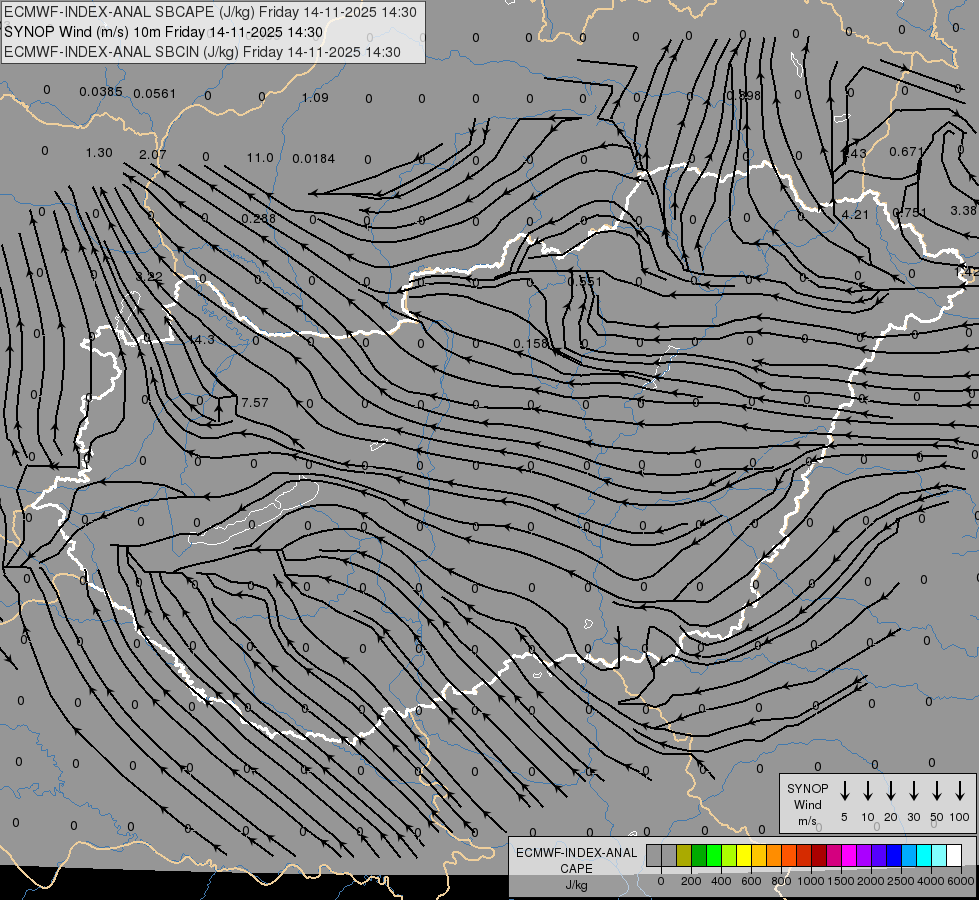Viewport: 979px width, 900px height.
Task: Click the J/kg unit in color legend
Action: click(576, 885)
